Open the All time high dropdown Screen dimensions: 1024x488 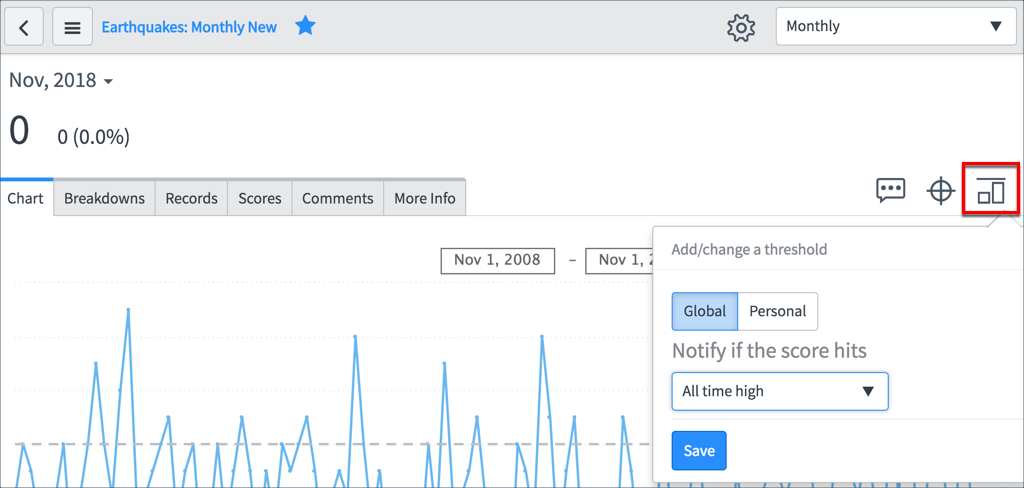779,391
